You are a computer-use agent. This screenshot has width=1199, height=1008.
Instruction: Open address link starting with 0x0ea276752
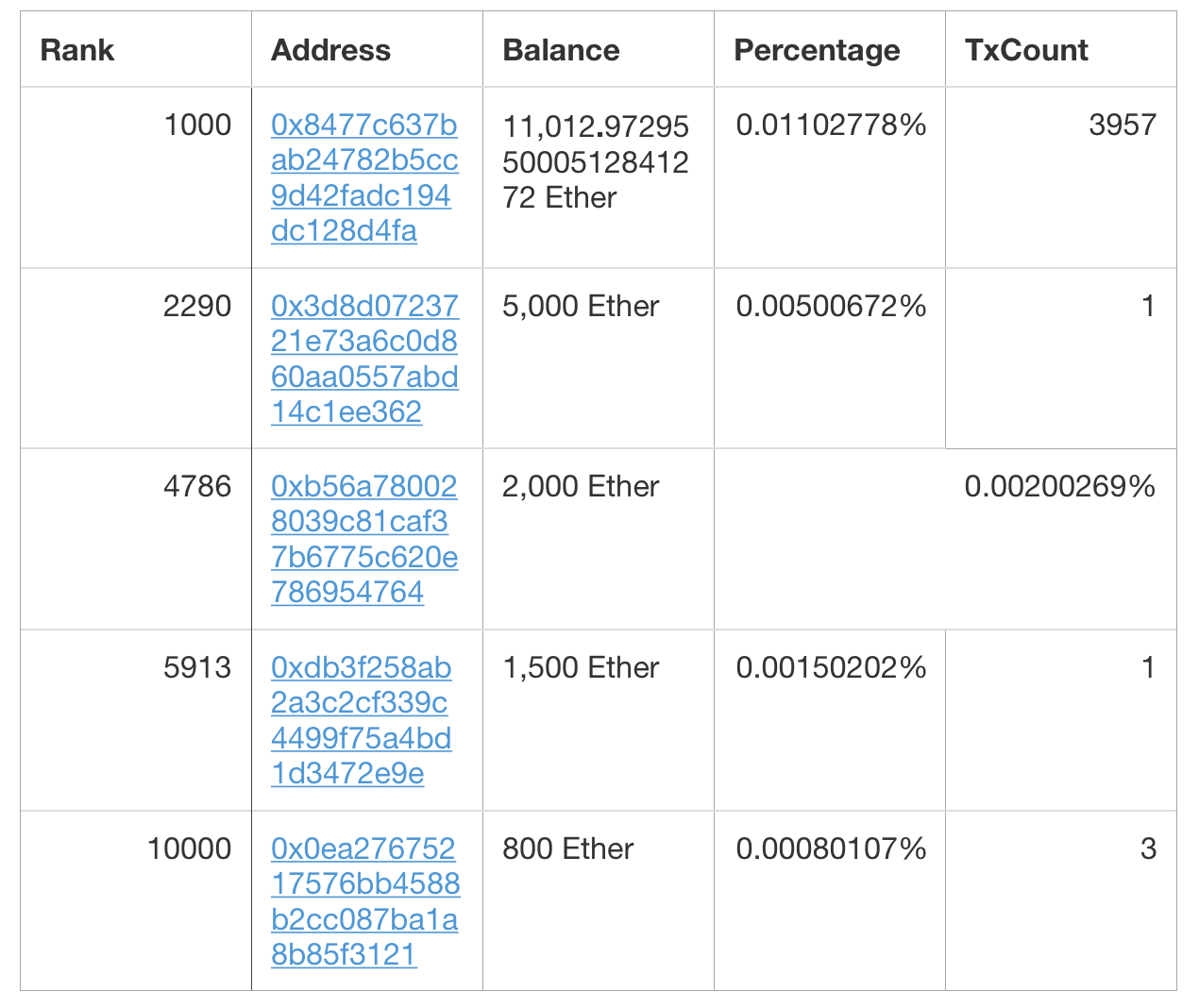tap(365, 901)
